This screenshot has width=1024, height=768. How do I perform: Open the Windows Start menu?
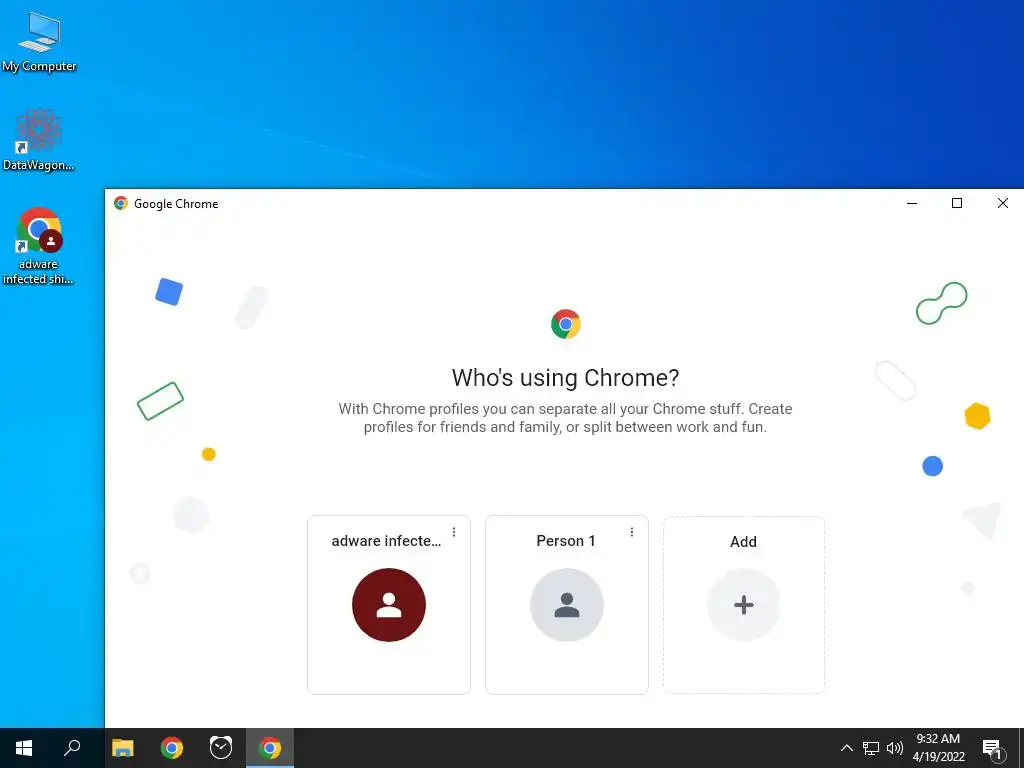pos(24,748)
